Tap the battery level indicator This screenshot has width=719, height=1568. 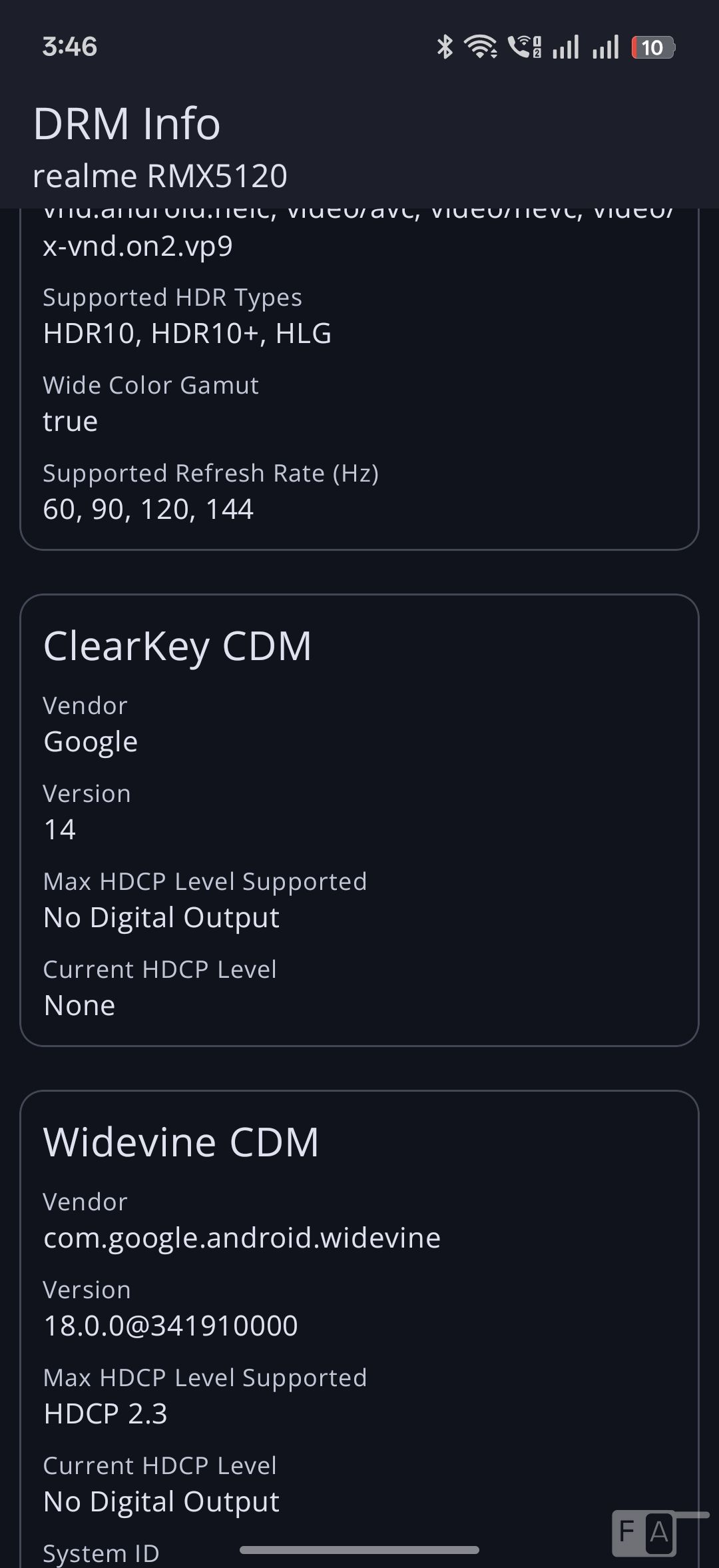point(653,47)
